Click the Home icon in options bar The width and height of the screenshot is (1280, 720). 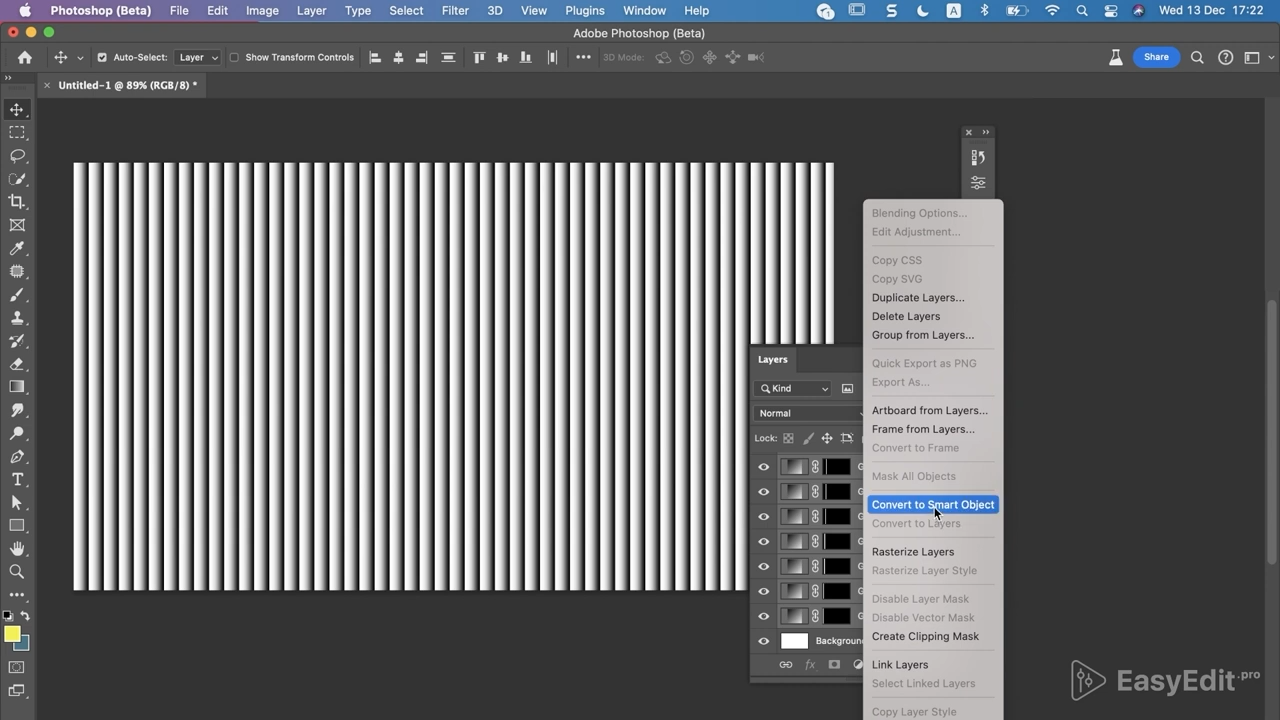click(25, 58)
